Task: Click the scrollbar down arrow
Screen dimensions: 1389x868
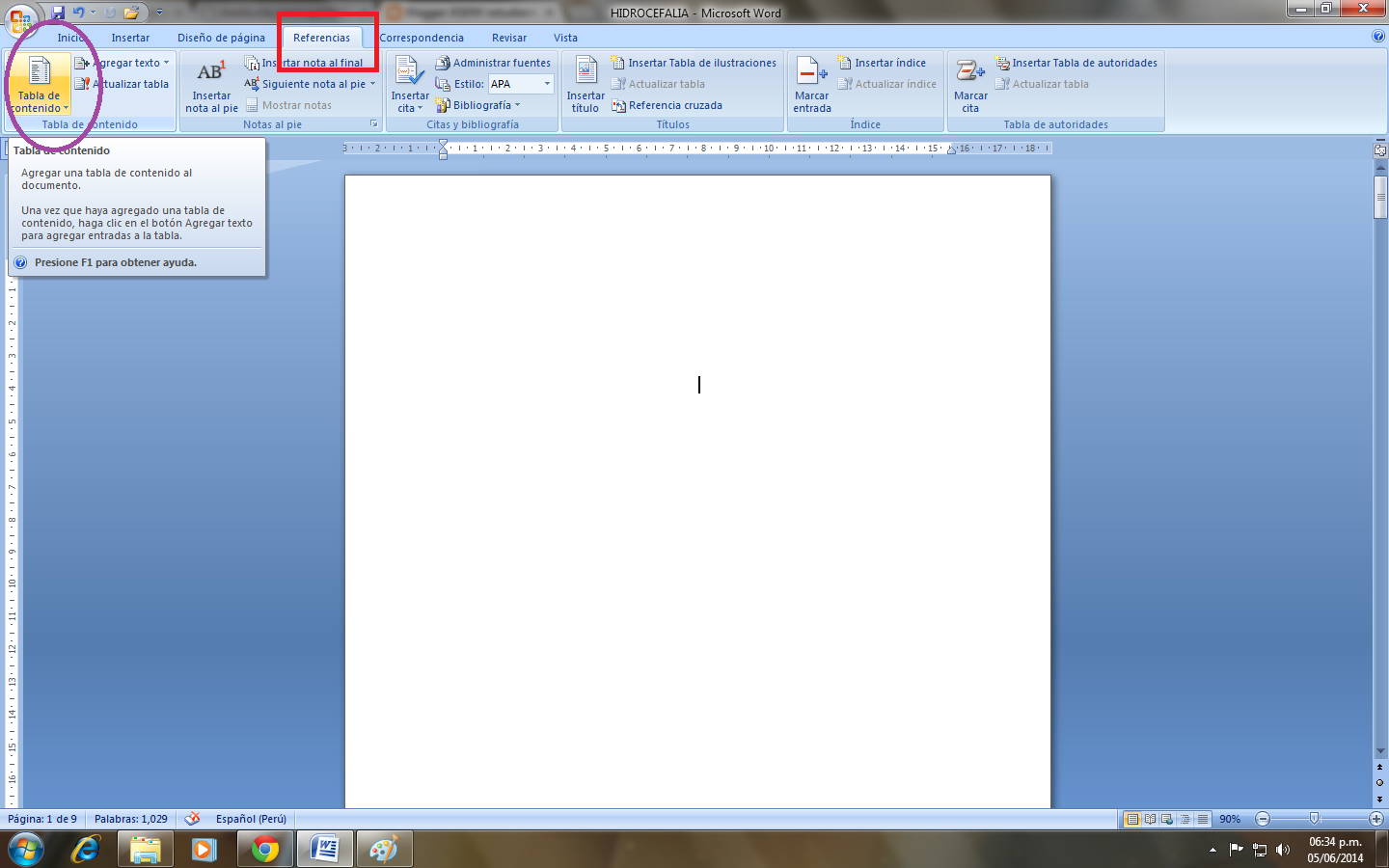Action: tap(1380, 751)
